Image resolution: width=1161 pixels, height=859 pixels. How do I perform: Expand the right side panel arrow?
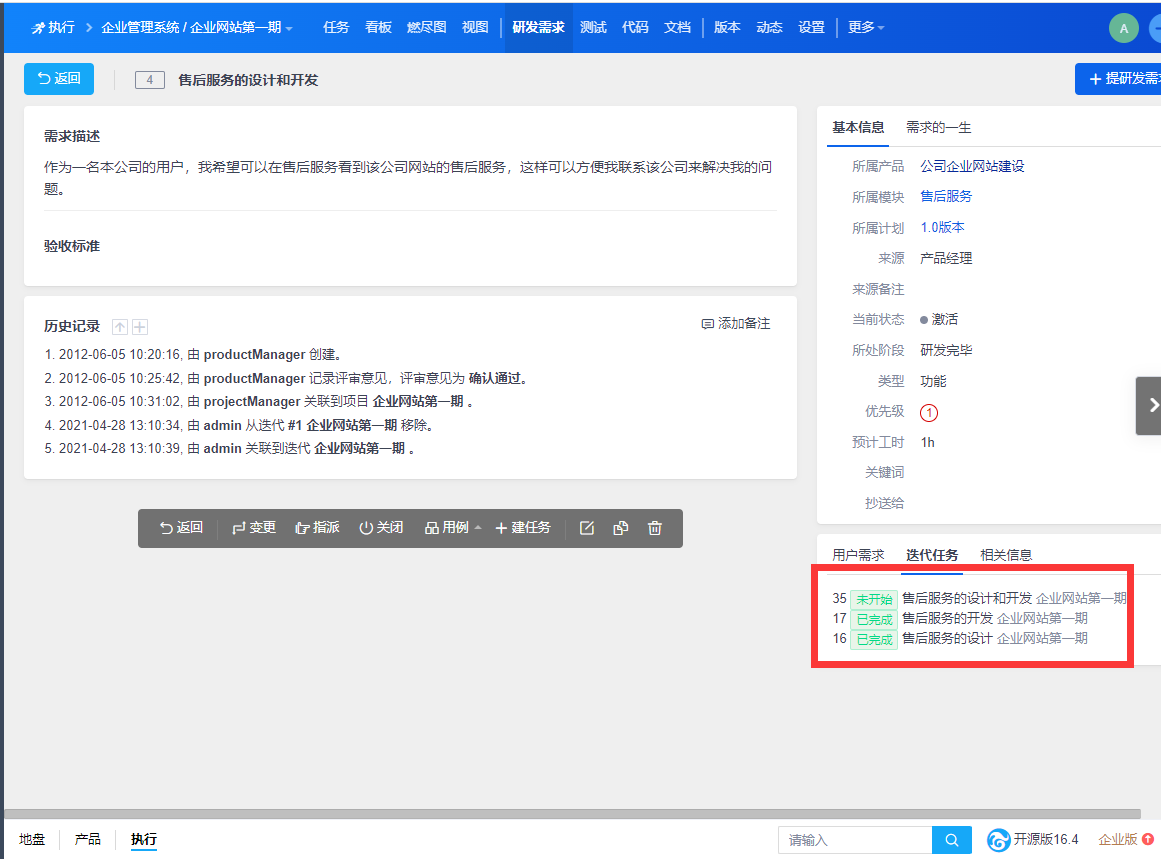click(x=1151, y=405)
